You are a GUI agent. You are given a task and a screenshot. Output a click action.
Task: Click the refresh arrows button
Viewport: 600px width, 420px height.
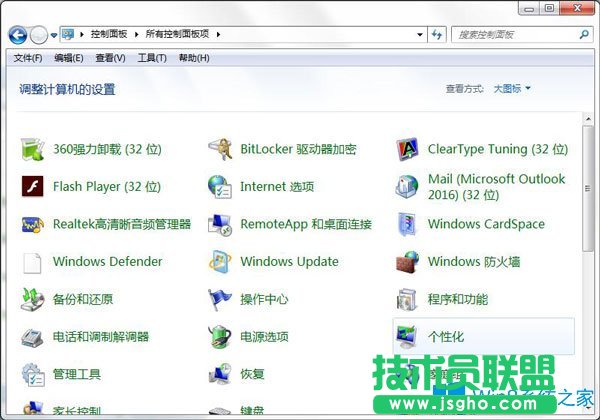pos(437,34)
